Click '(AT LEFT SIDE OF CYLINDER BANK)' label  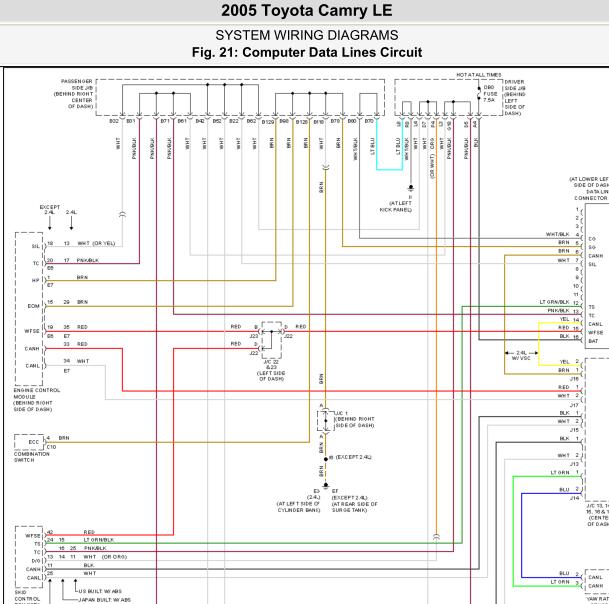pyautogui.click(x=298, y=507)
